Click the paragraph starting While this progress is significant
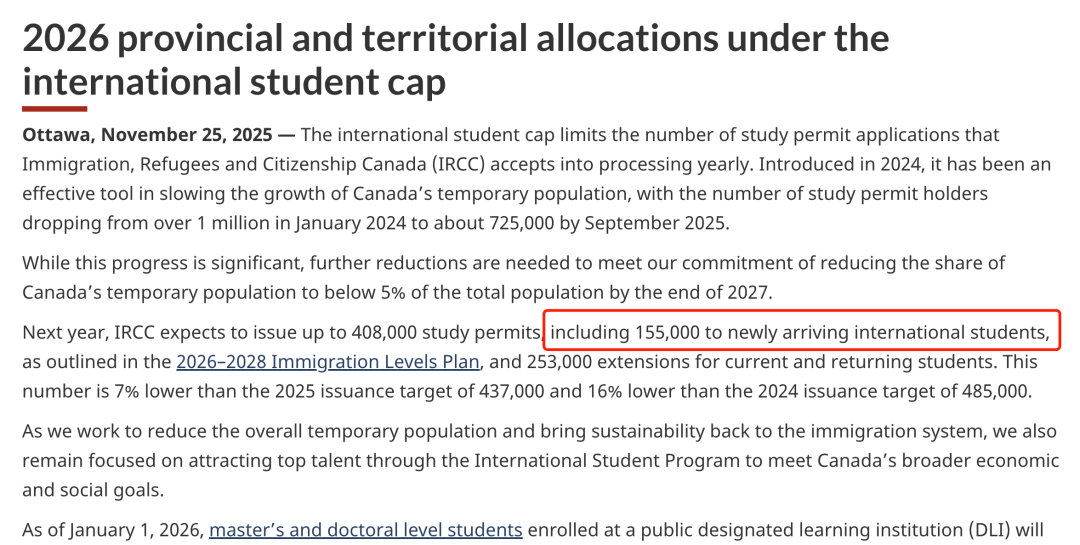The height and width of the screenshot is (545, 1080). pos(514,277)
